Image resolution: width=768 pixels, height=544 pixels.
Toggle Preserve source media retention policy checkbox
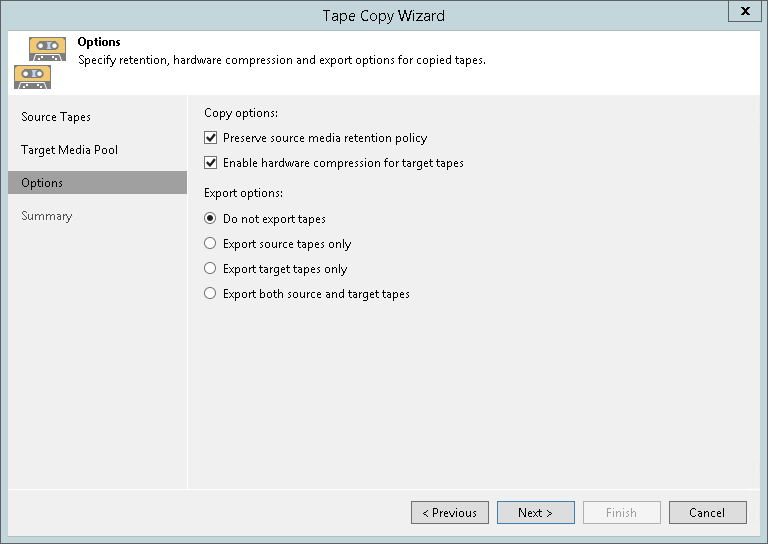pos(210,138)
